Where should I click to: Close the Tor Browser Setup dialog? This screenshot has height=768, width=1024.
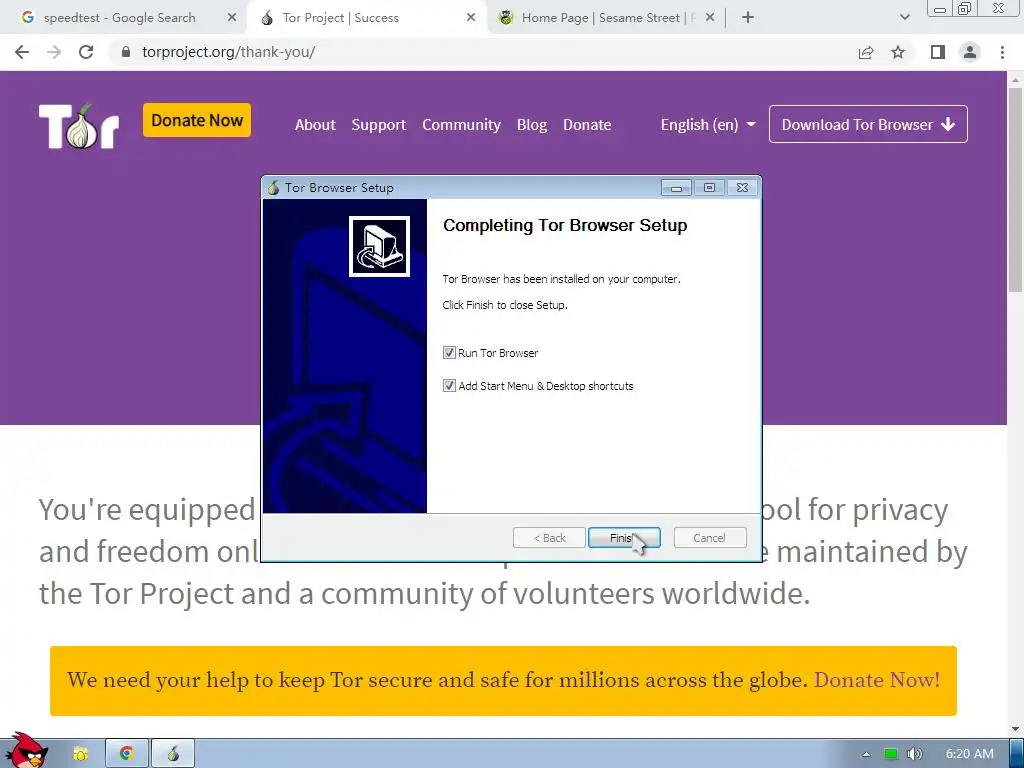point(742,188)
